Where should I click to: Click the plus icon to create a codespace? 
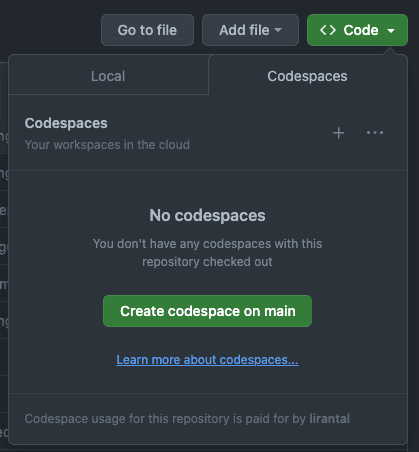[x=338, y=133]
